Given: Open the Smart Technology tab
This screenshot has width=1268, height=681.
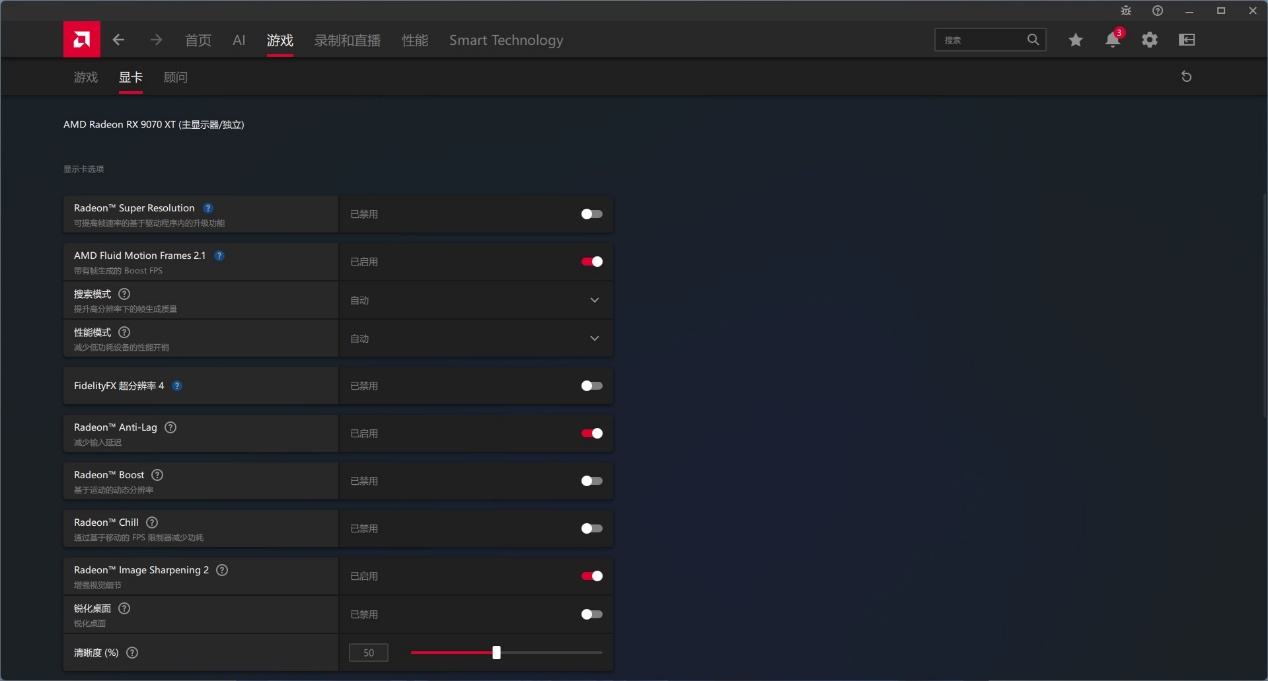Looking at the screenshot, I should (506, 40).
